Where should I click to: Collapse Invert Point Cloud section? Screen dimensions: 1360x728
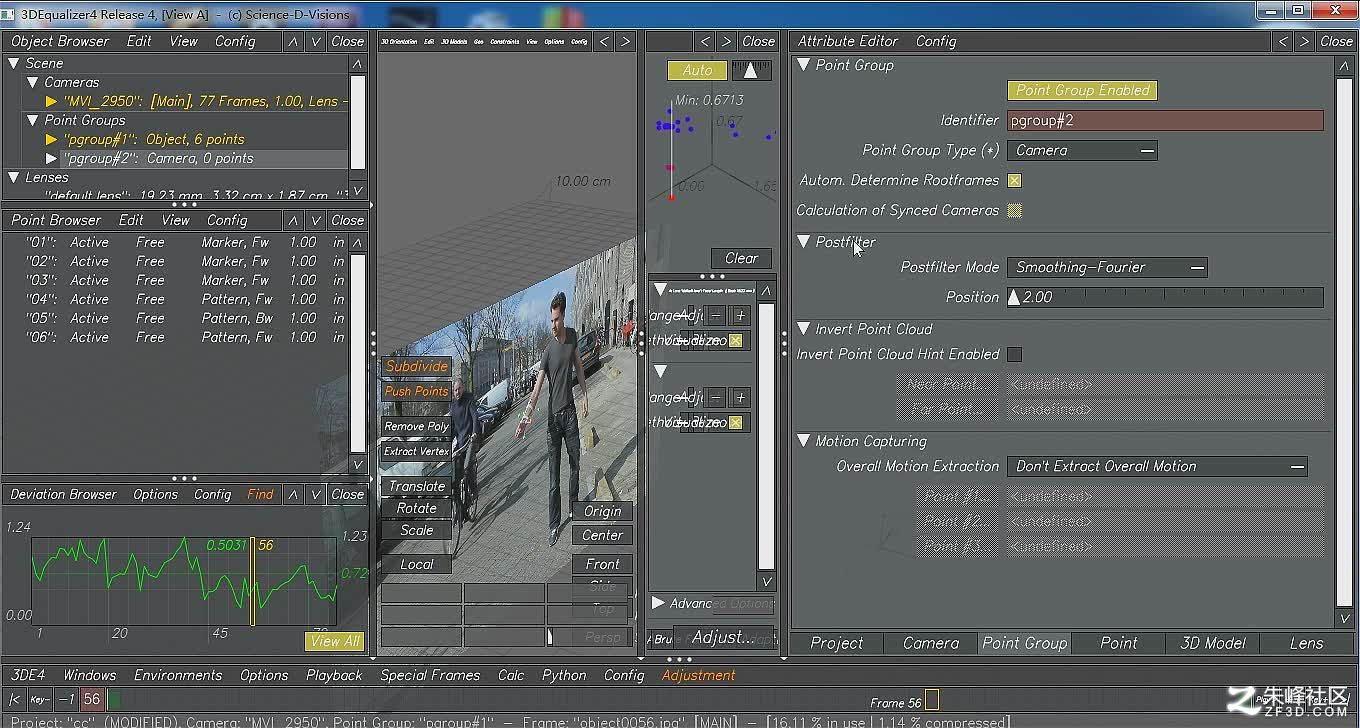click(x=804, y=329)
